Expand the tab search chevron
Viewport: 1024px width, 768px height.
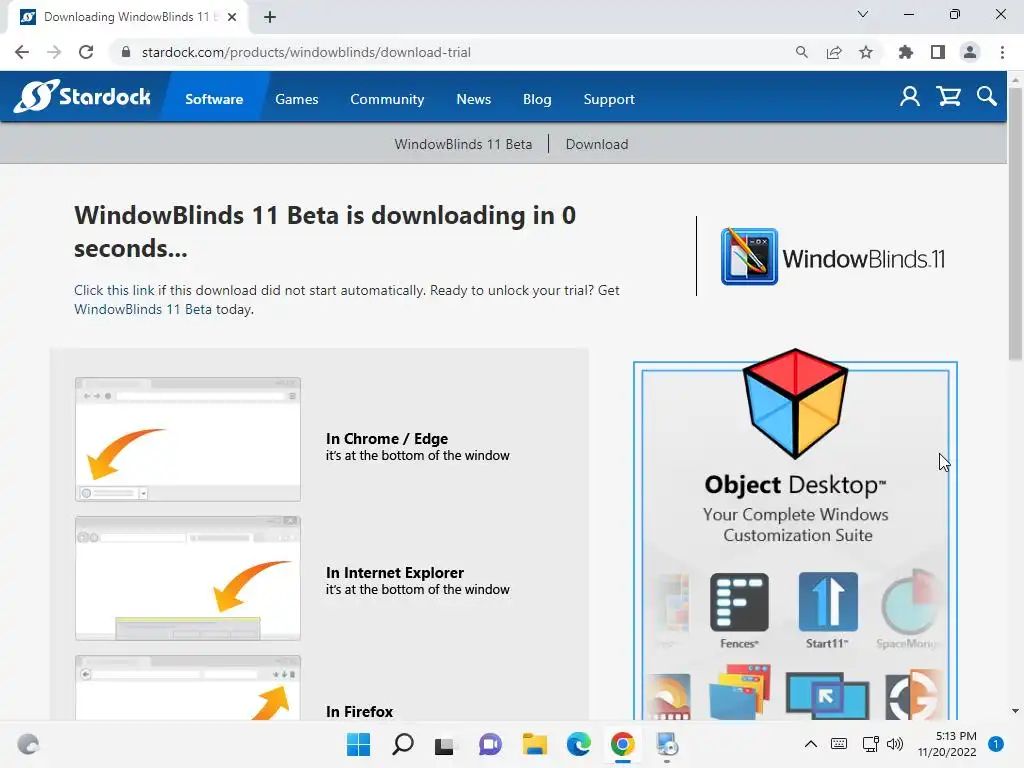[x=863, y=14]
